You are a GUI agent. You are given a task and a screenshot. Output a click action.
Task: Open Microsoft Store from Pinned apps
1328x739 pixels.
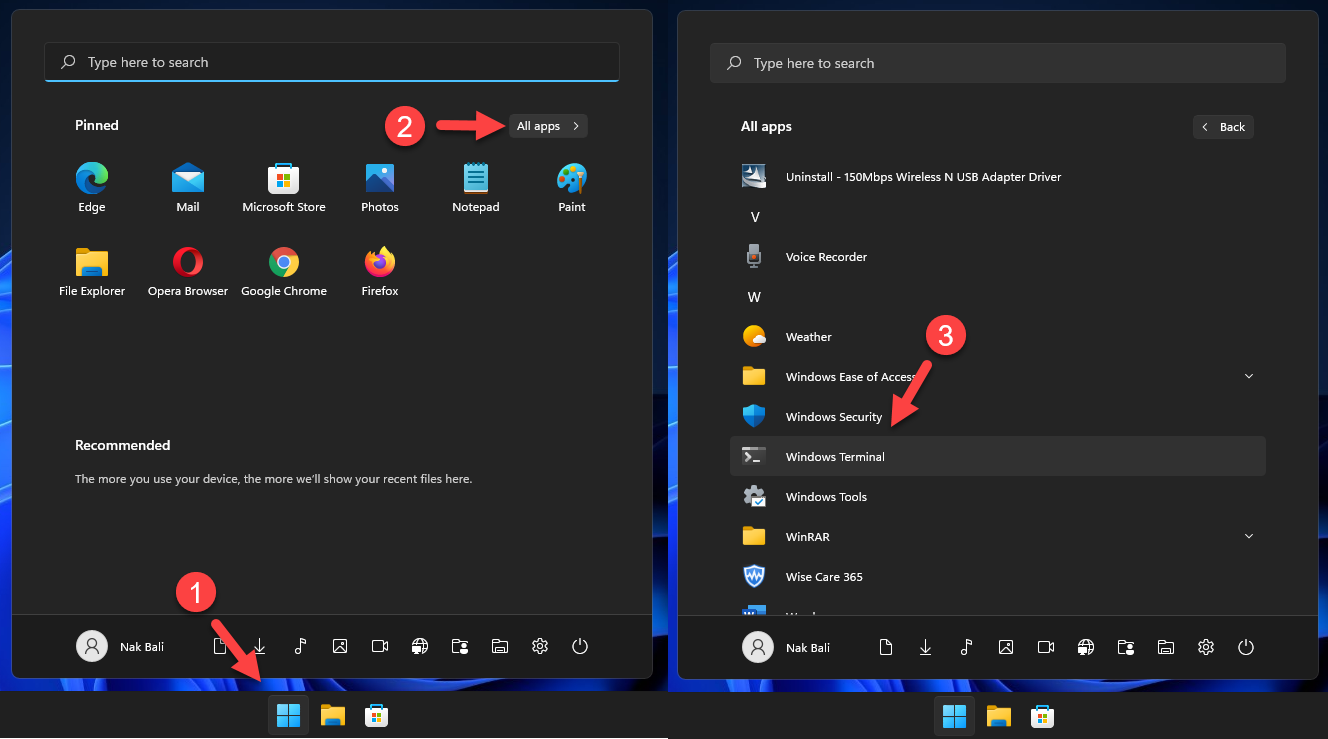coord(283,187)
